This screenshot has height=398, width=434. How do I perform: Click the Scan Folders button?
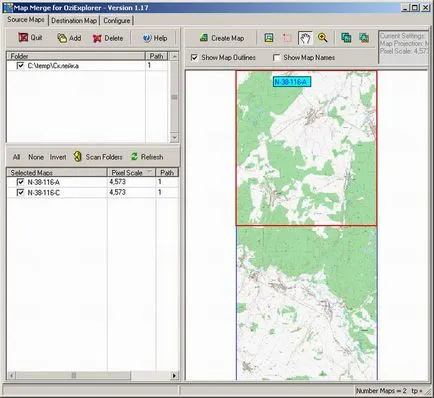(98, 157)
